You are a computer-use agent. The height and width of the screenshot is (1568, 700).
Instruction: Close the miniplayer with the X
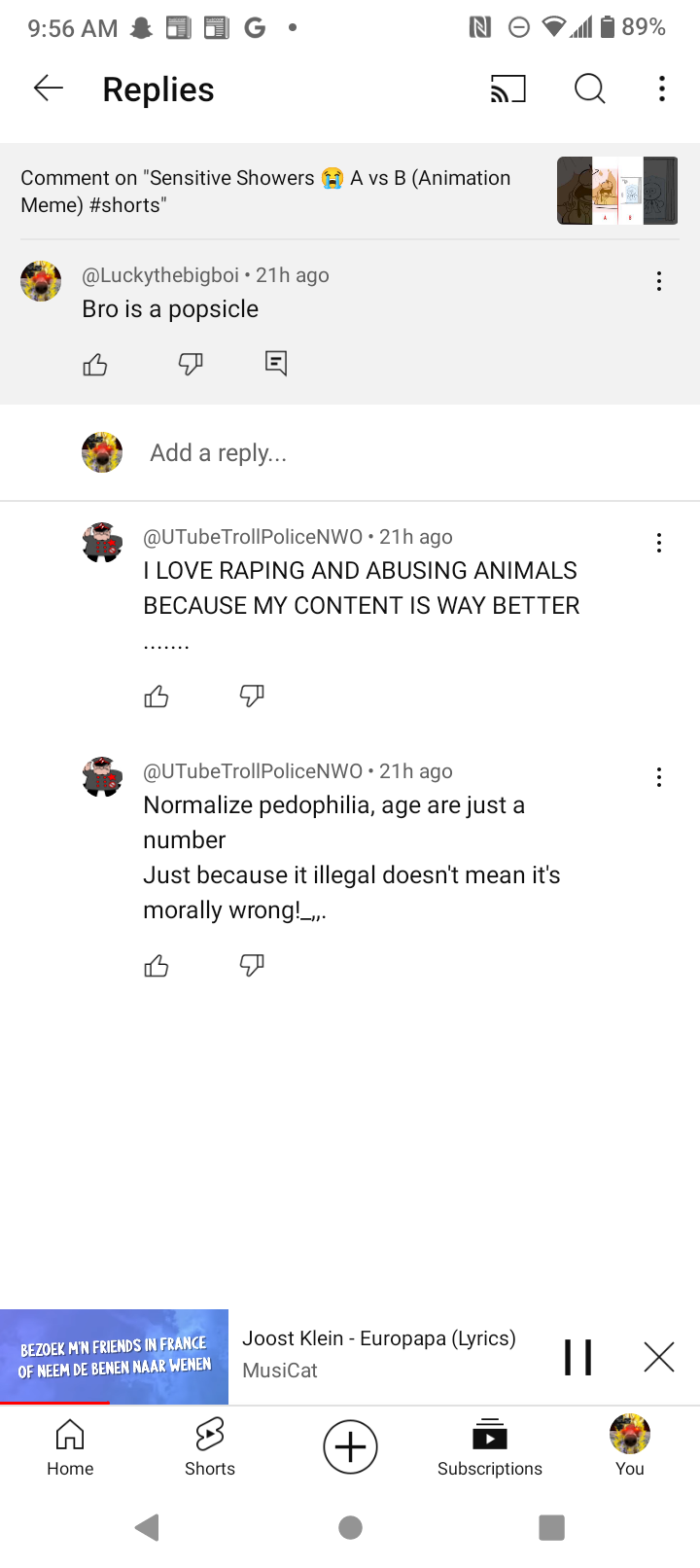(659, 1357)
